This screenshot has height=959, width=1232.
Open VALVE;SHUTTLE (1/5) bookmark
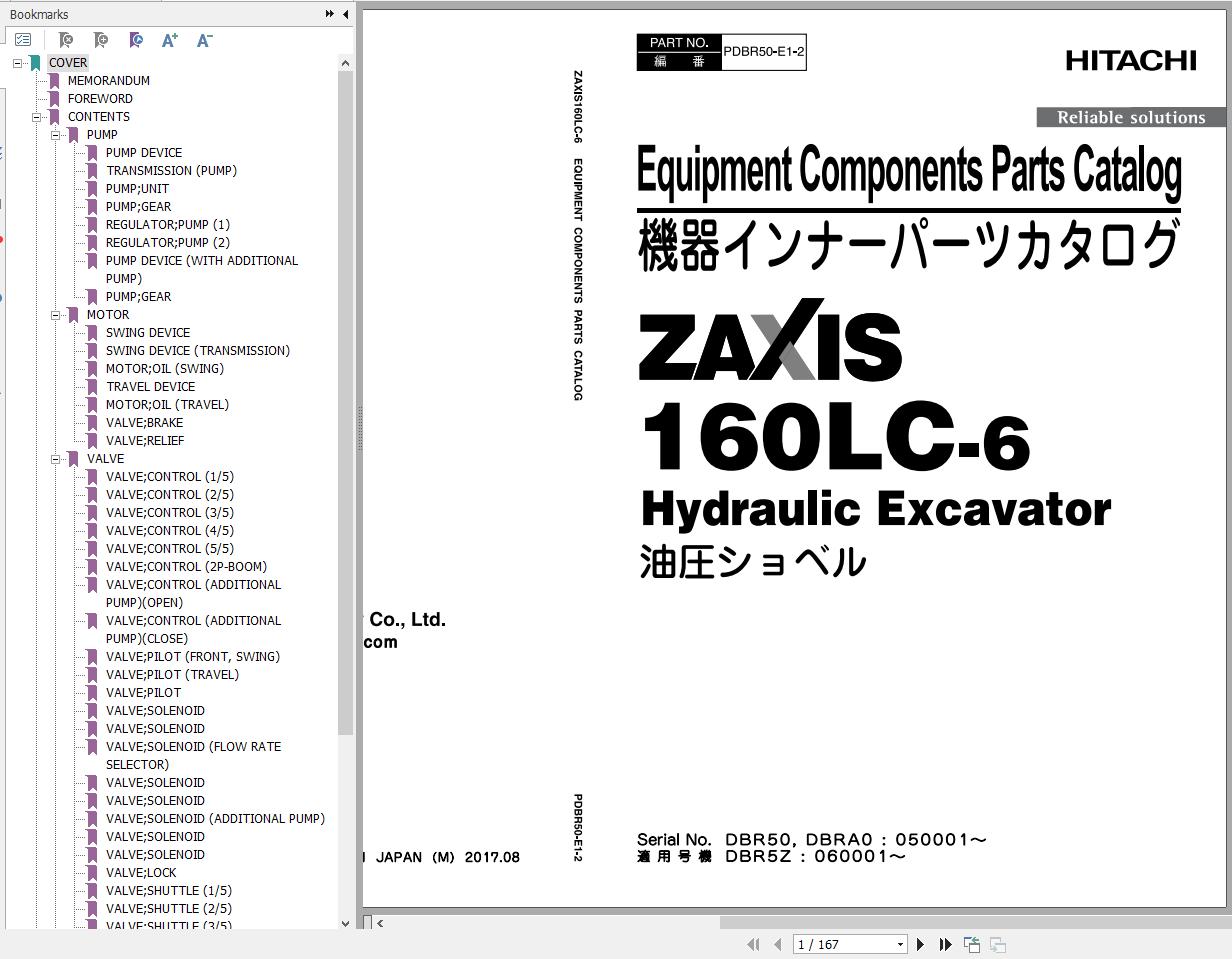[x=169, y=891]
